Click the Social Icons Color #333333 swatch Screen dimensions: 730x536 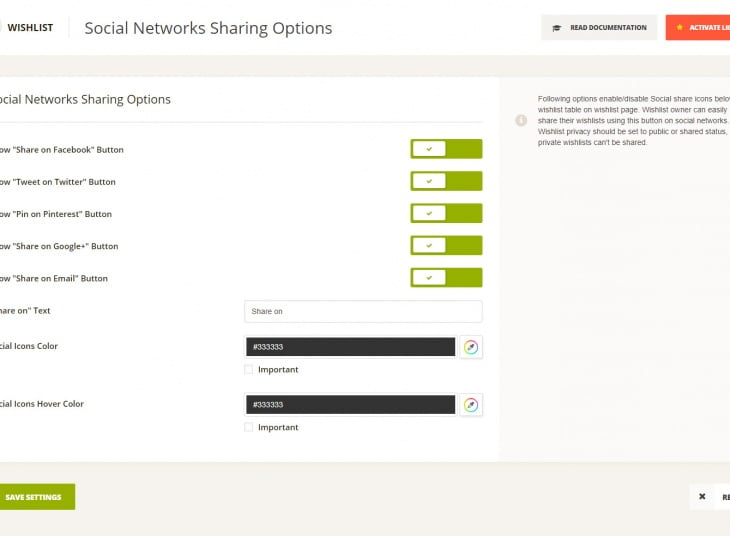pyautogui.click(x=350, y=347)
